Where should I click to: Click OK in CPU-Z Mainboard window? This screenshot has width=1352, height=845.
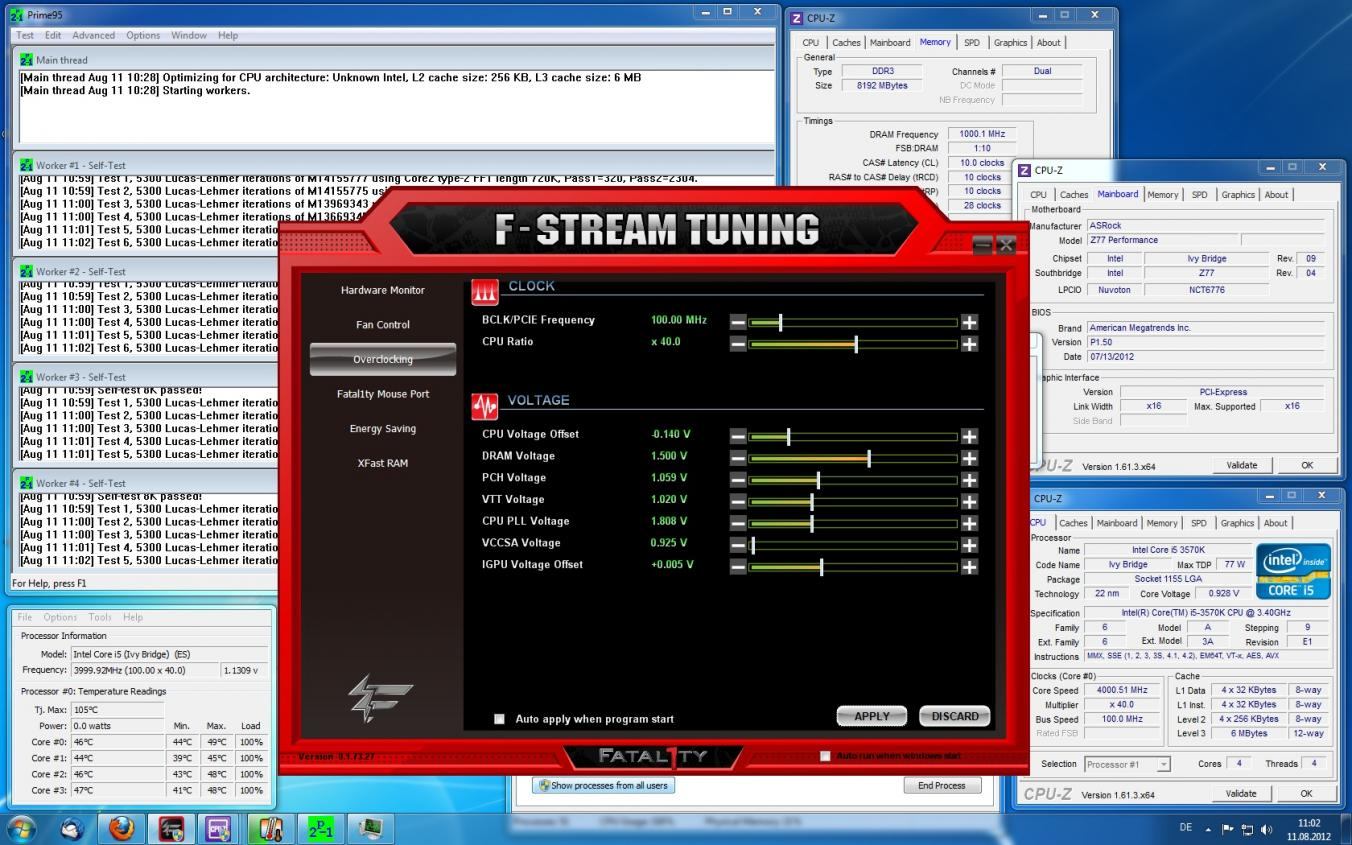pyautogui.click(x=1306, y=465)
